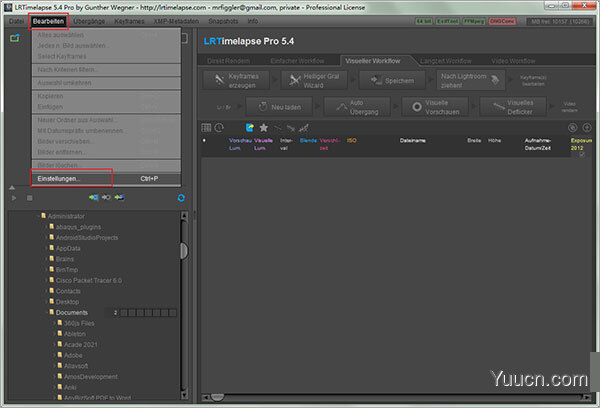Open the Einstellungen menu entry
The image size is (600, 408).
click(106, 179)
